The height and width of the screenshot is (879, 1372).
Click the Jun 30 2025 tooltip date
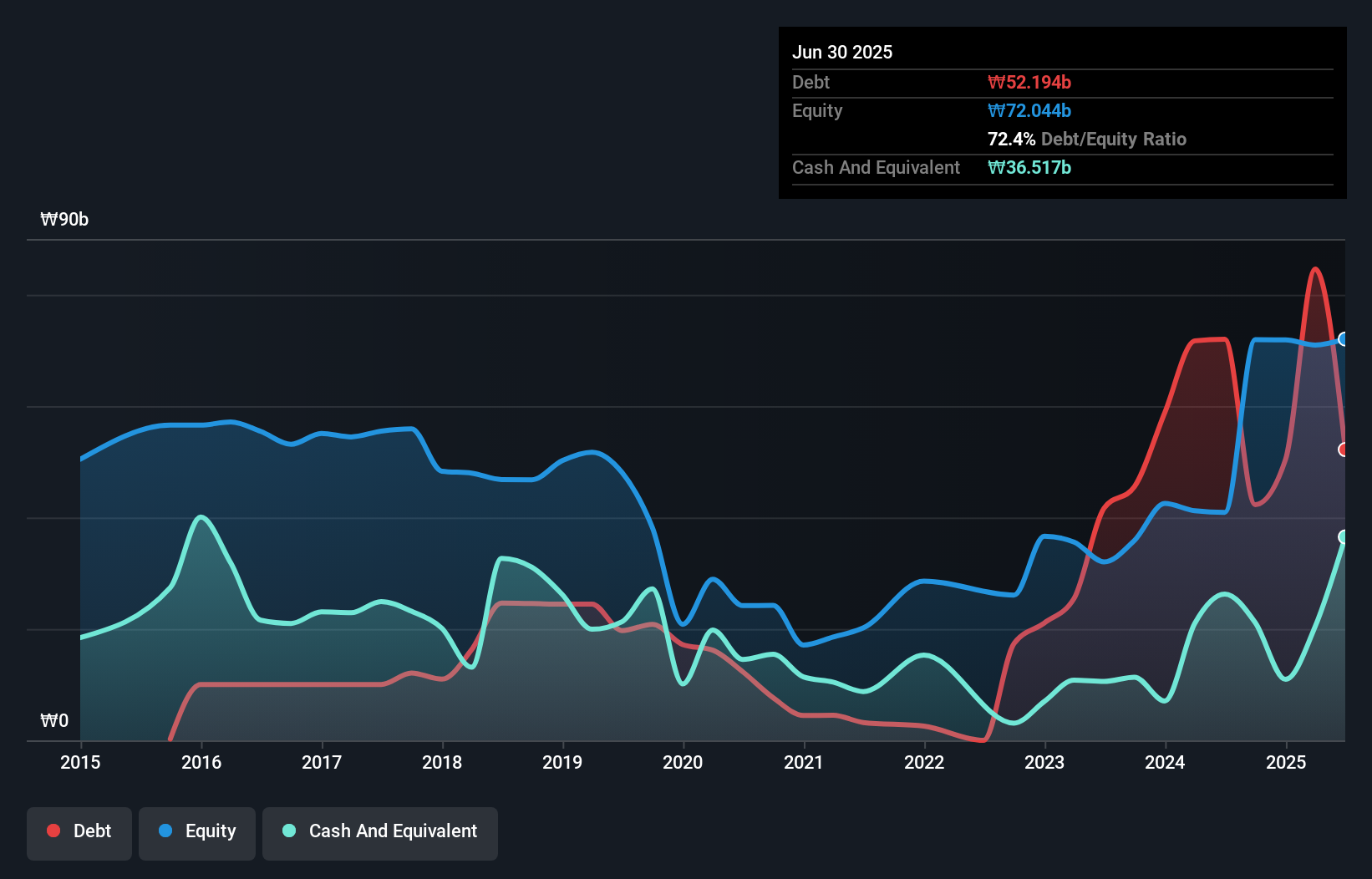pos(842,53)
